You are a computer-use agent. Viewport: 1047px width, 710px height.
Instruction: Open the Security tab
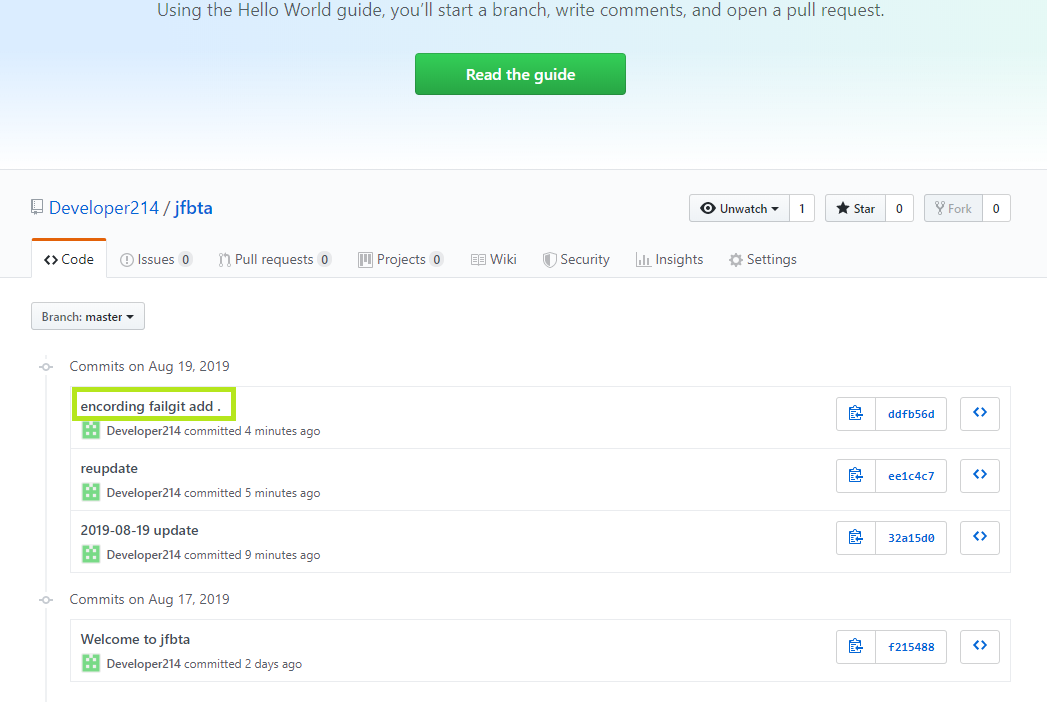point(576,259)
